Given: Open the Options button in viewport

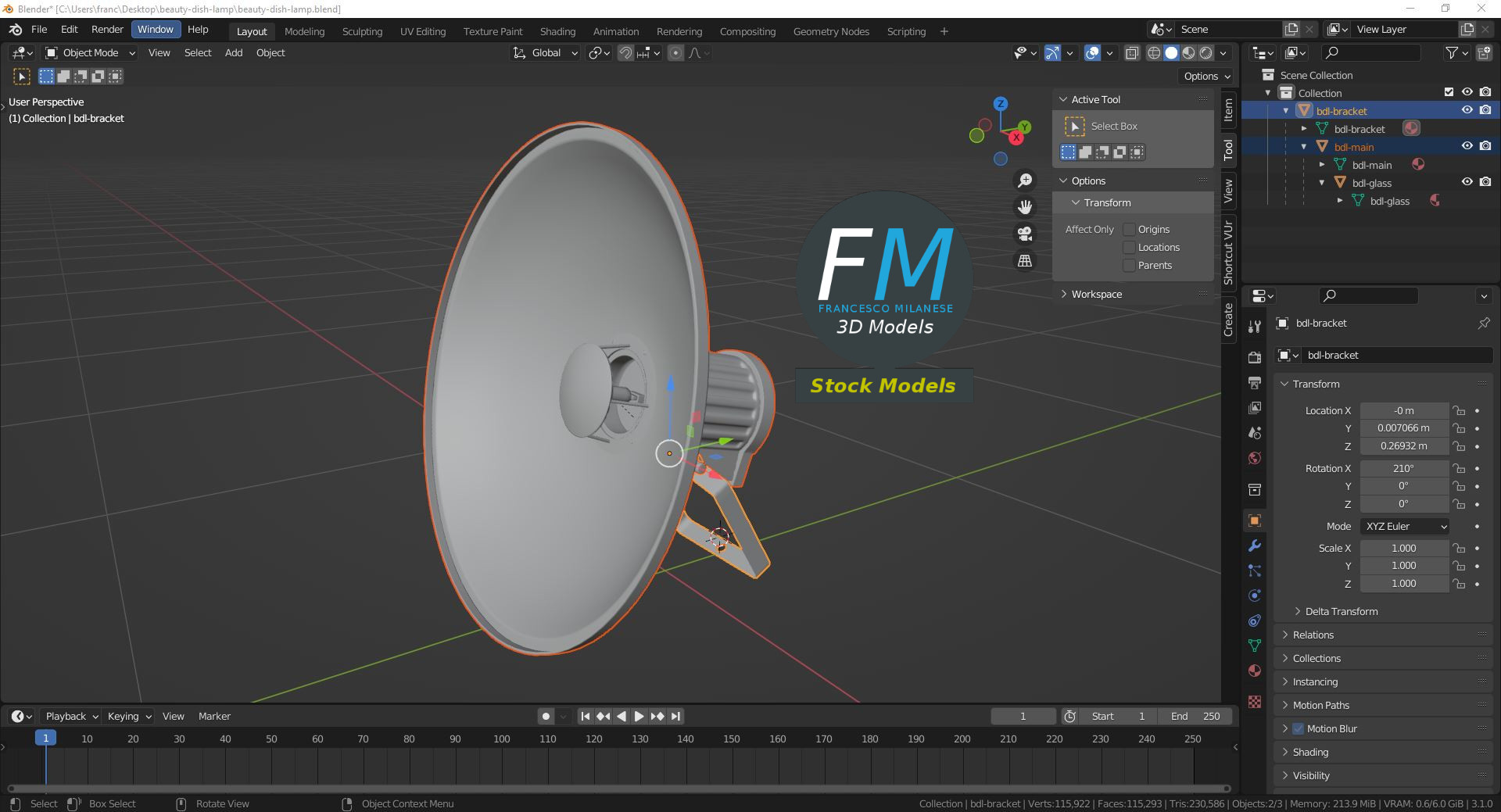Looking at the screenshot, I should tap(1206, 77).
